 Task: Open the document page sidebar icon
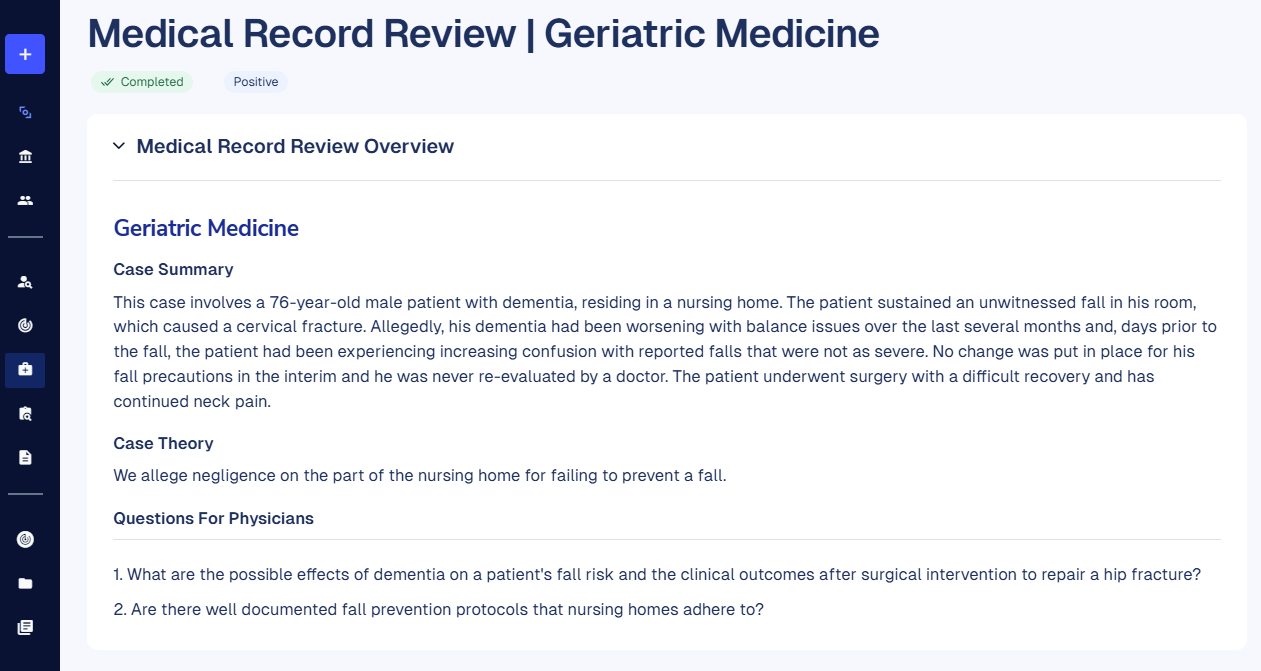[x=25, y=457]
